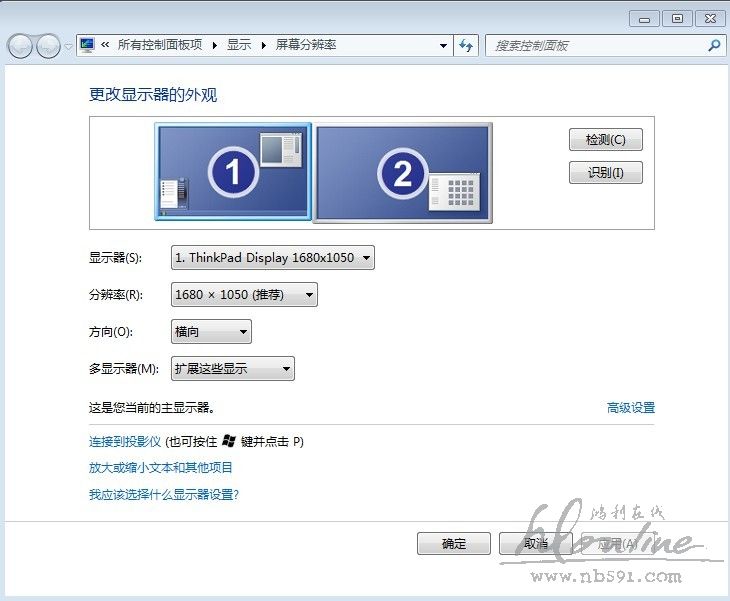The height and width of the screenshot is (601, 730).
Task: Go to 显示 breadcrumb item
Action: coord(239,45)
